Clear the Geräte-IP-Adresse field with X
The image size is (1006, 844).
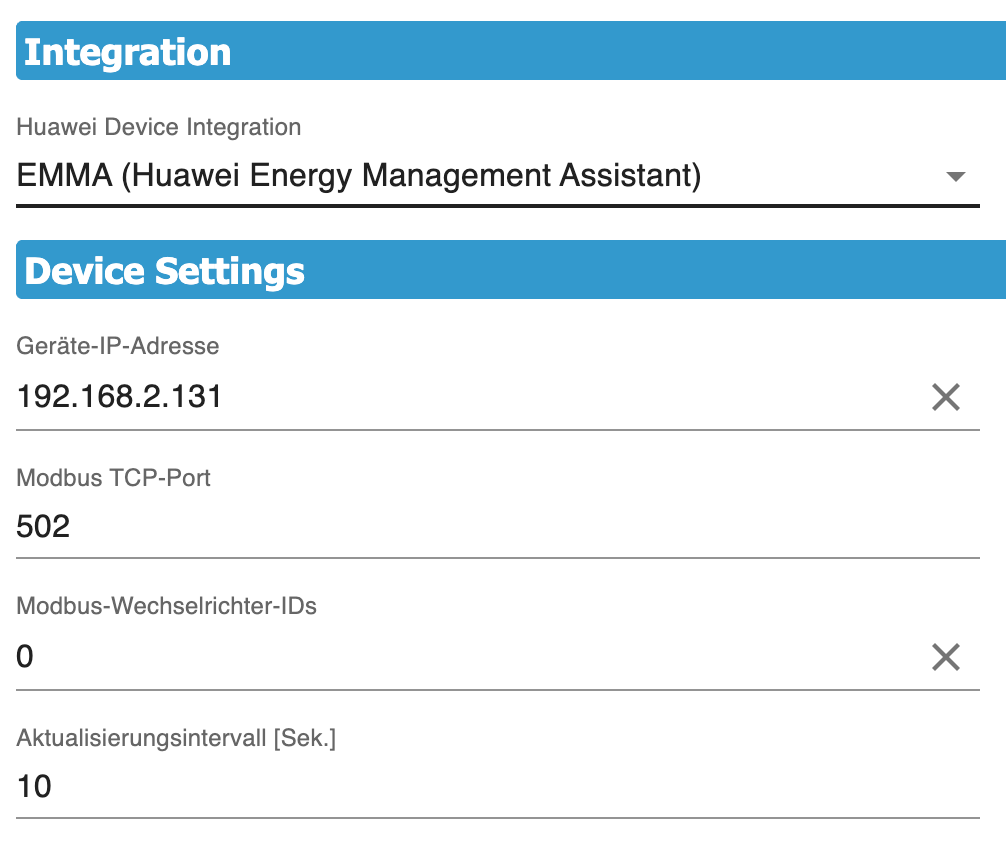[x=945, y=398]
